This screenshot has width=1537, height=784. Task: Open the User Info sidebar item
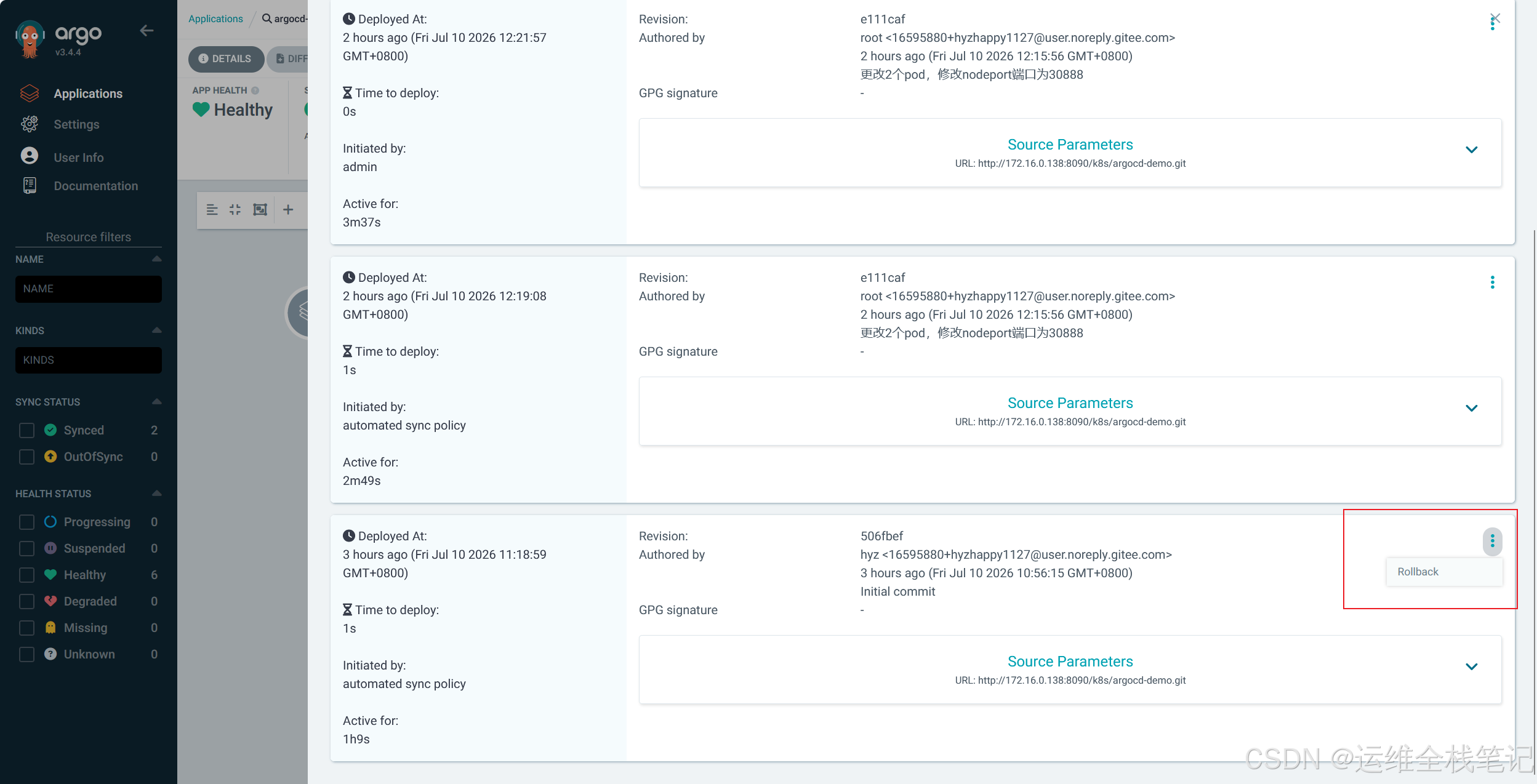tap(78, 158)
